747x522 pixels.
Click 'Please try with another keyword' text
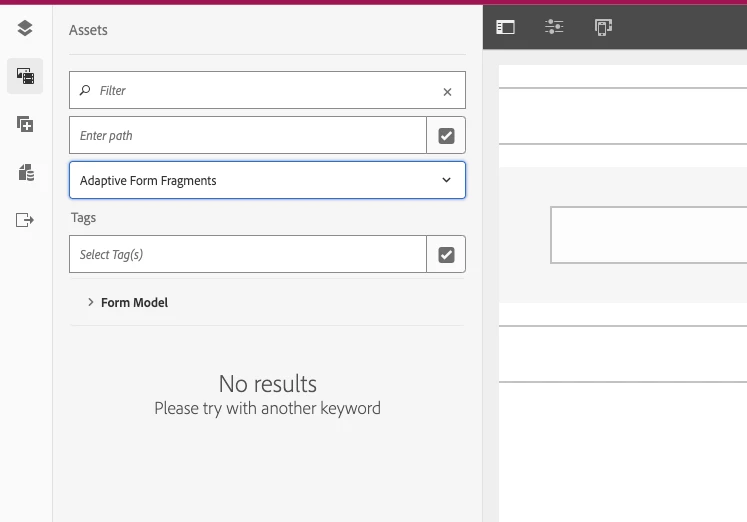pos(267,408)
